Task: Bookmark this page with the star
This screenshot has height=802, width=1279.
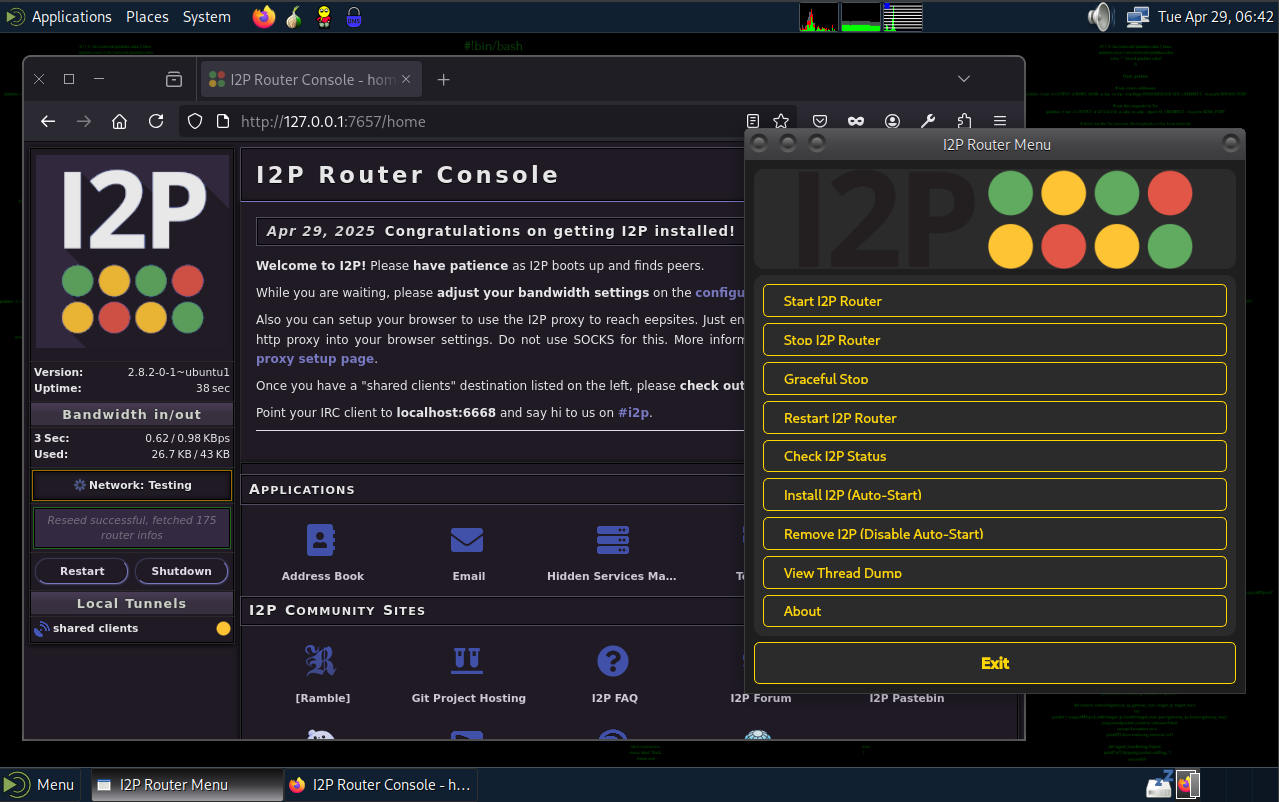Action: (x=781, y=121)
